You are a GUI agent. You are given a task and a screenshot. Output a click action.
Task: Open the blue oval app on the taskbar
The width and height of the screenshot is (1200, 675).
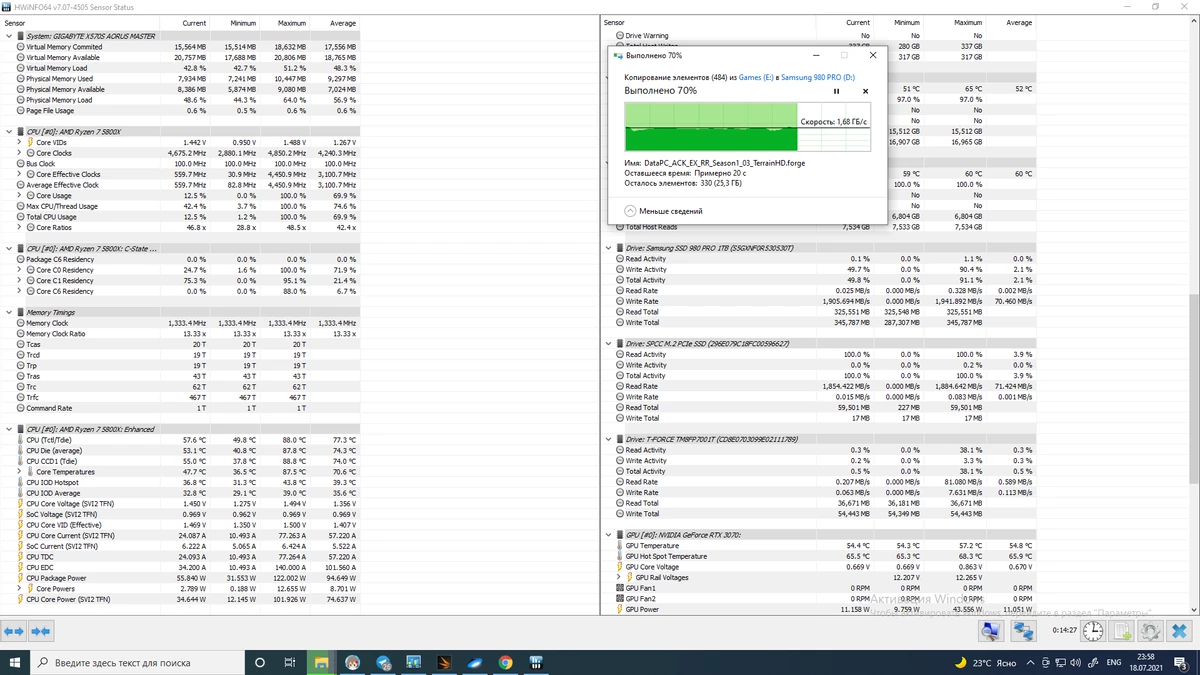pyautogui.click(x=475, y=662)
